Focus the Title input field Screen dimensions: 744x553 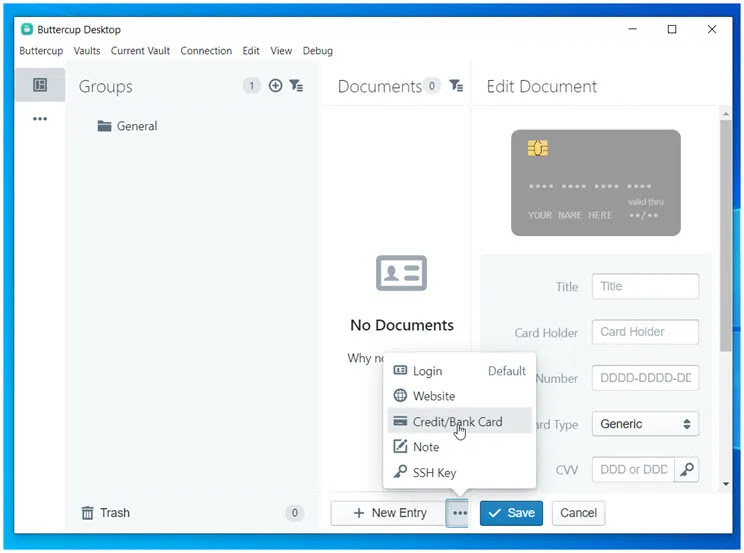tap(645, 286)
